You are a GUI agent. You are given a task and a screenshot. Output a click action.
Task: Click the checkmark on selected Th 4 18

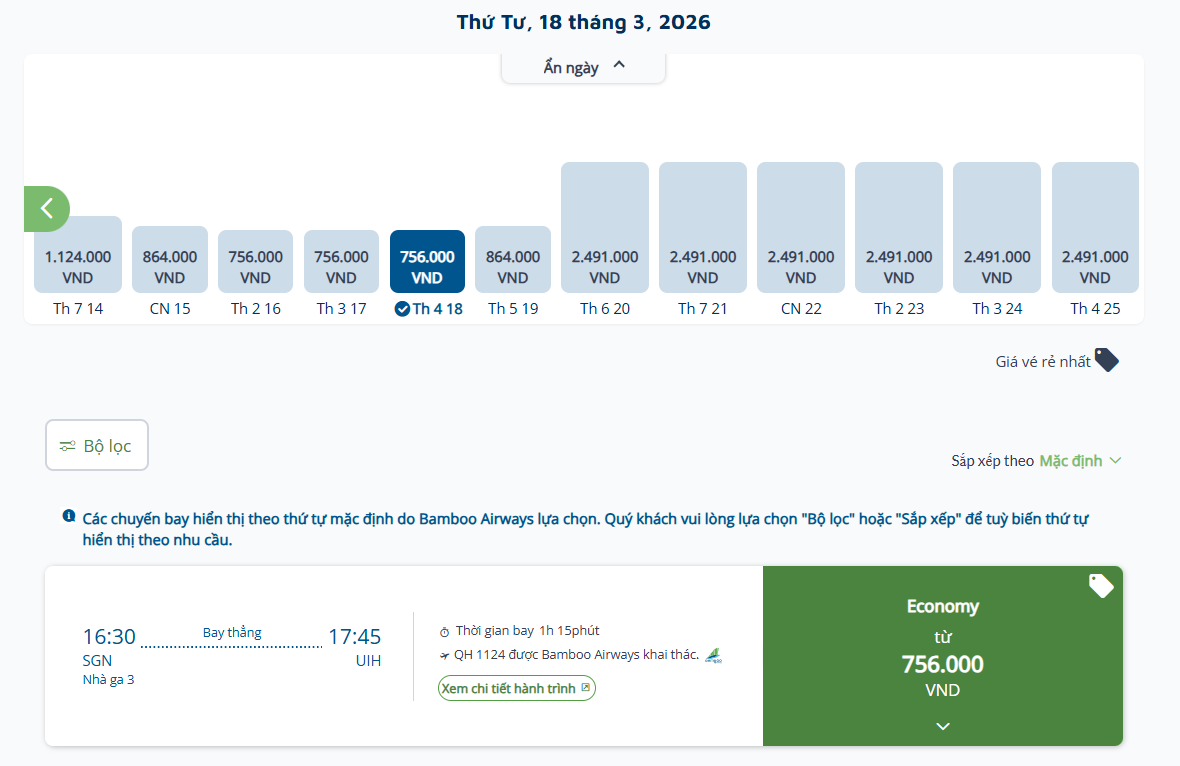(x=402, y=309)
